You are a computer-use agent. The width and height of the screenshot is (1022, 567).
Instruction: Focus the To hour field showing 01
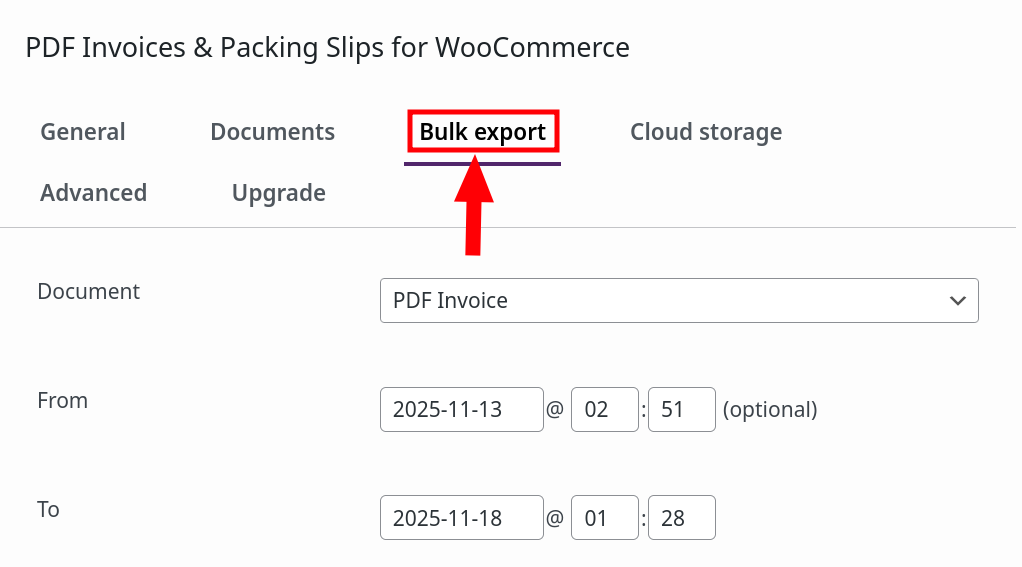point(604,518)
